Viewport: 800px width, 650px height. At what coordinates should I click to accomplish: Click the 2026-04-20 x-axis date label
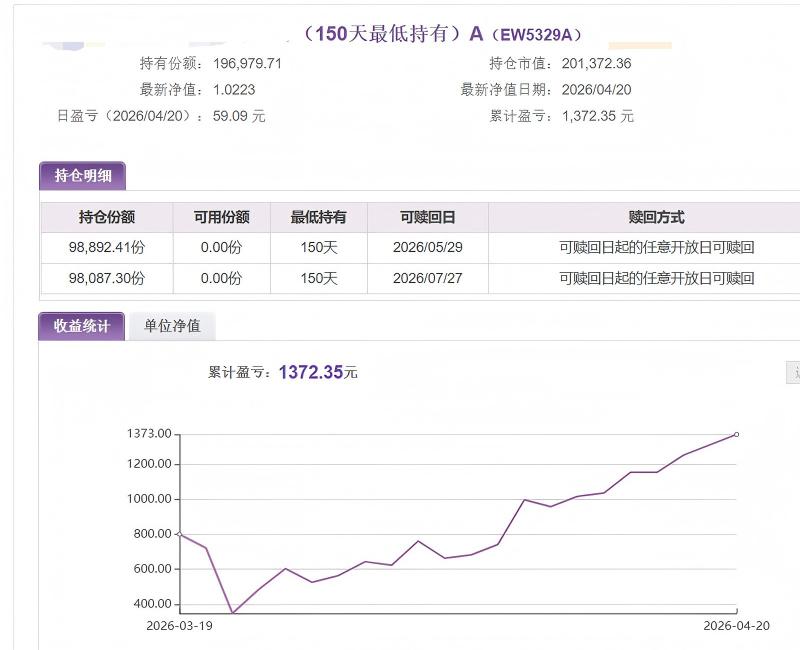(736, 626)
